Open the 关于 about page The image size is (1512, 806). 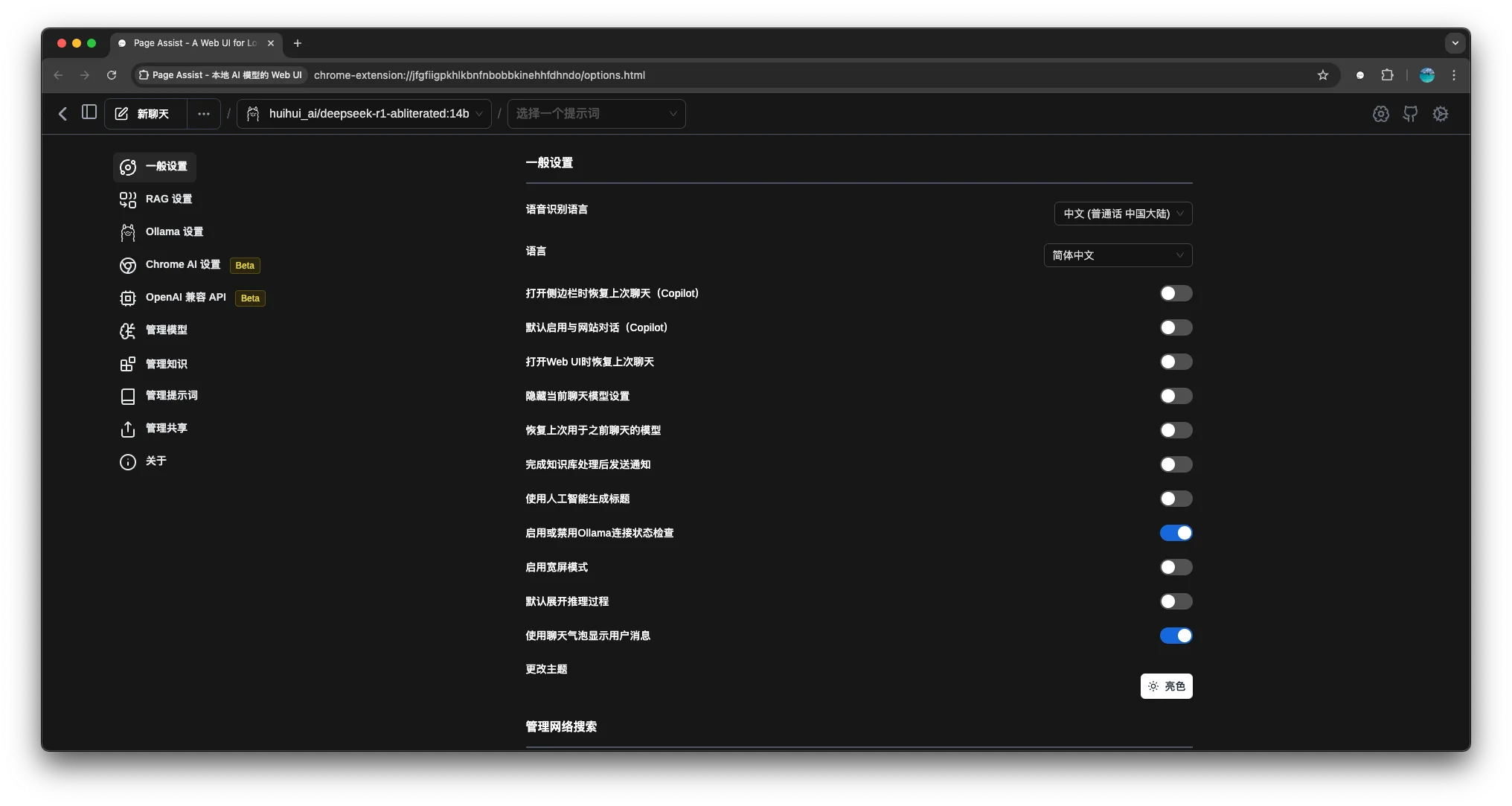point(144,461)
